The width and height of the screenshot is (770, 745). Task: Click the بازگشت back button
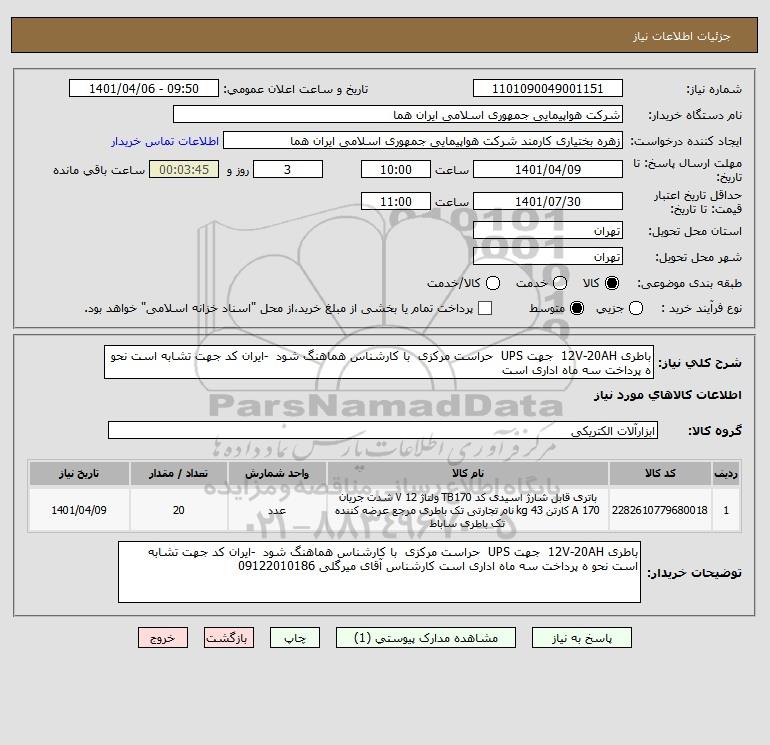[229, 638]
